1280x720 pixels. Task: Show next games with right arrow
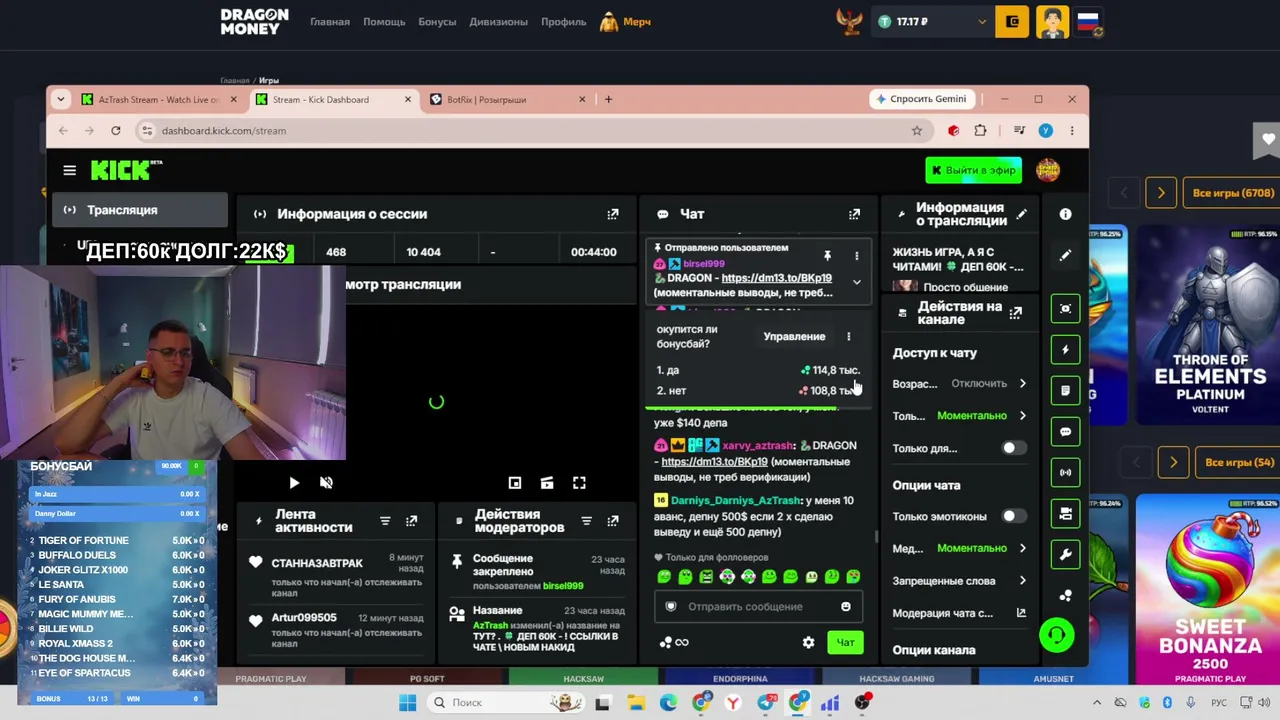(x=1161, y=193)
